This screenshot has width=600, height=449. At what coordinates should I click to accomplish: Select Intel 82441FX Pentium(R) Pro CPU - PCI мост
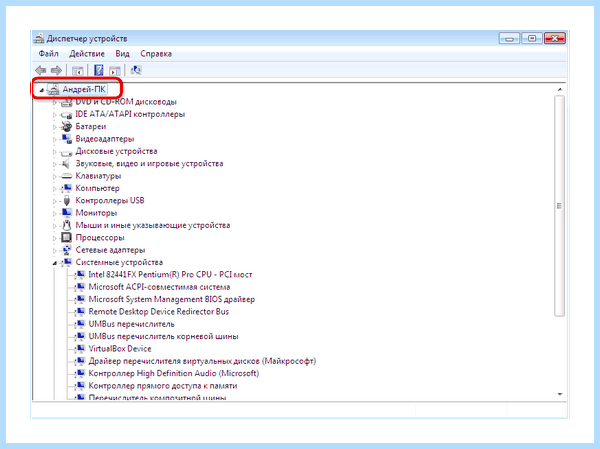click(170, 274)
